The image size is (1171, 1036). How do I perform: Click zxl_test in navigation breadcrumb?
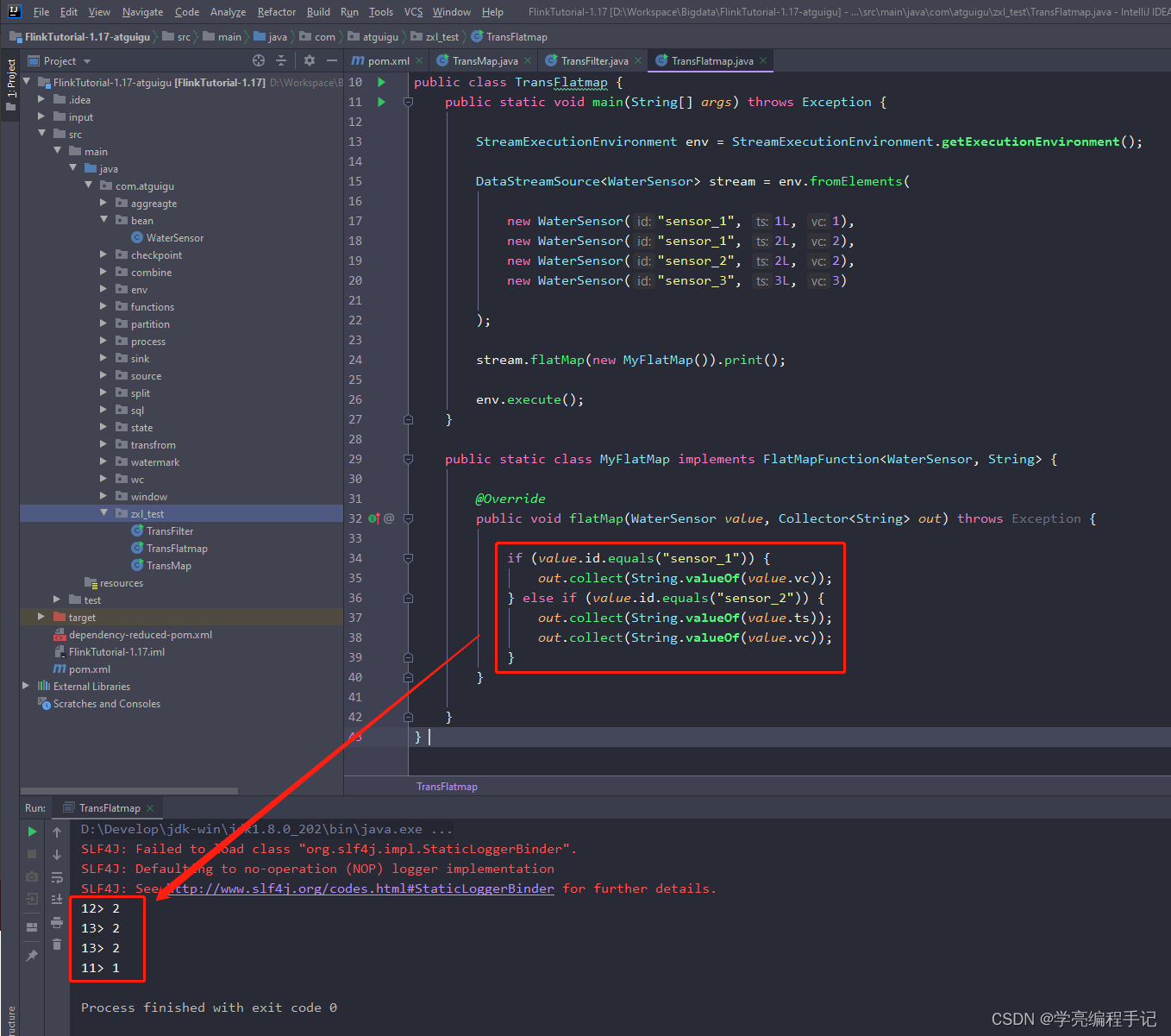pyautogui.click(x=442, y=37)
